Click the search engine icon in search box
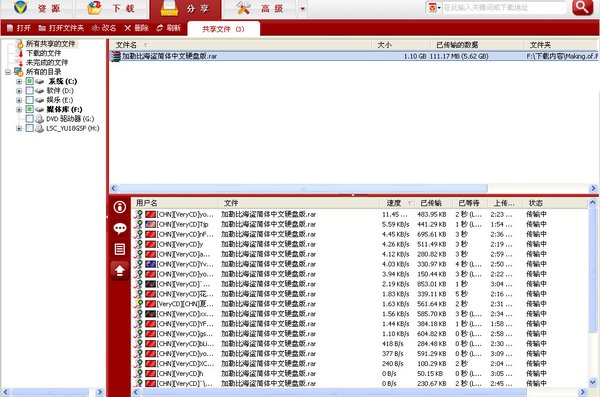The image size is (600, 397). (x=432, y=8)
